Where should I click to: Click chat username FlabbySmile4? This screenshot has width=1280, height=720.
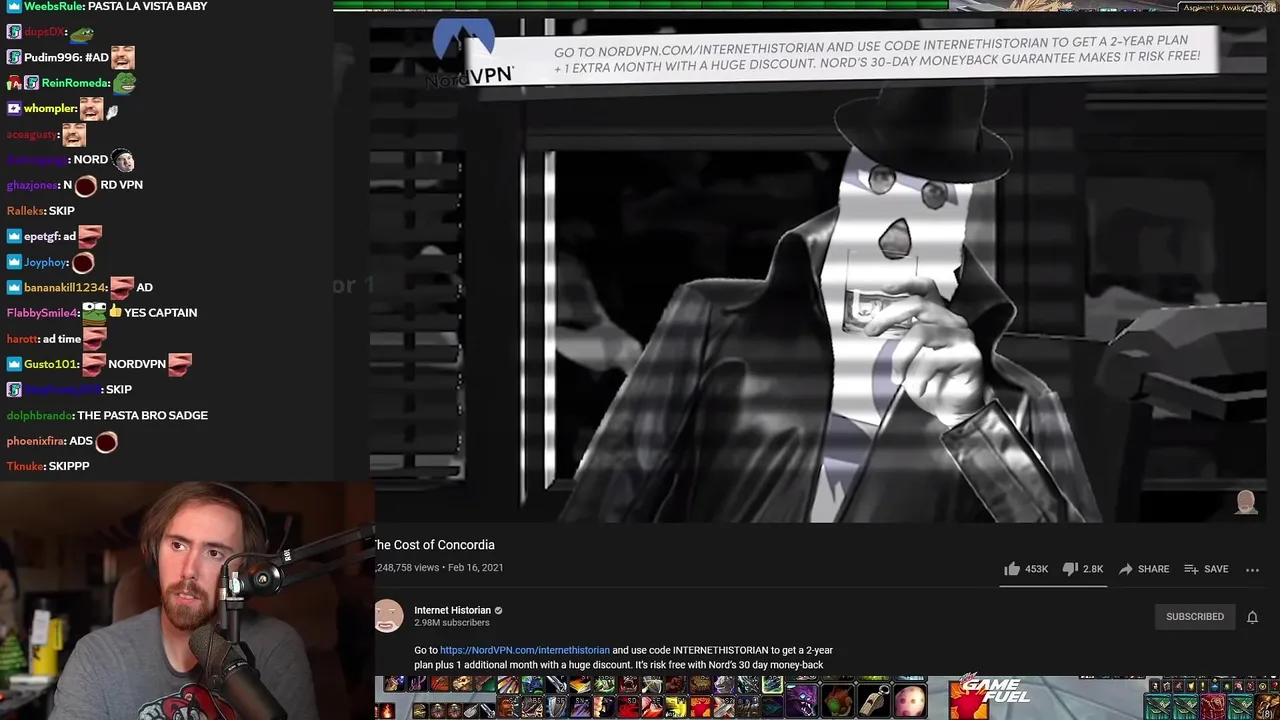point(42,313)
